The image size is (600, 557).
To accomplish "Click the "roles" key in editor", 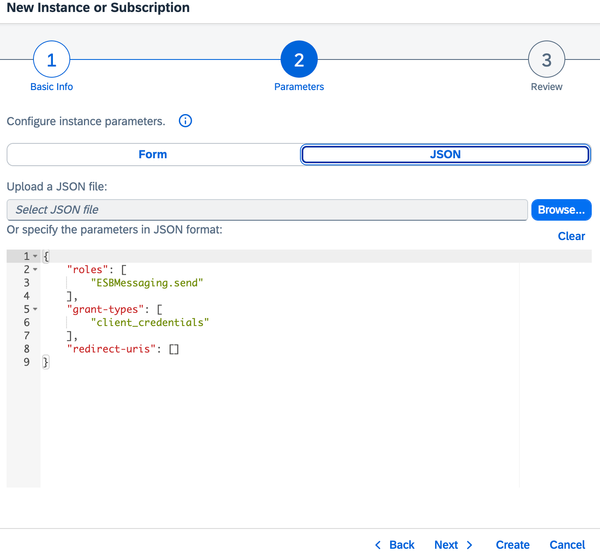I will tap(88, 269).
